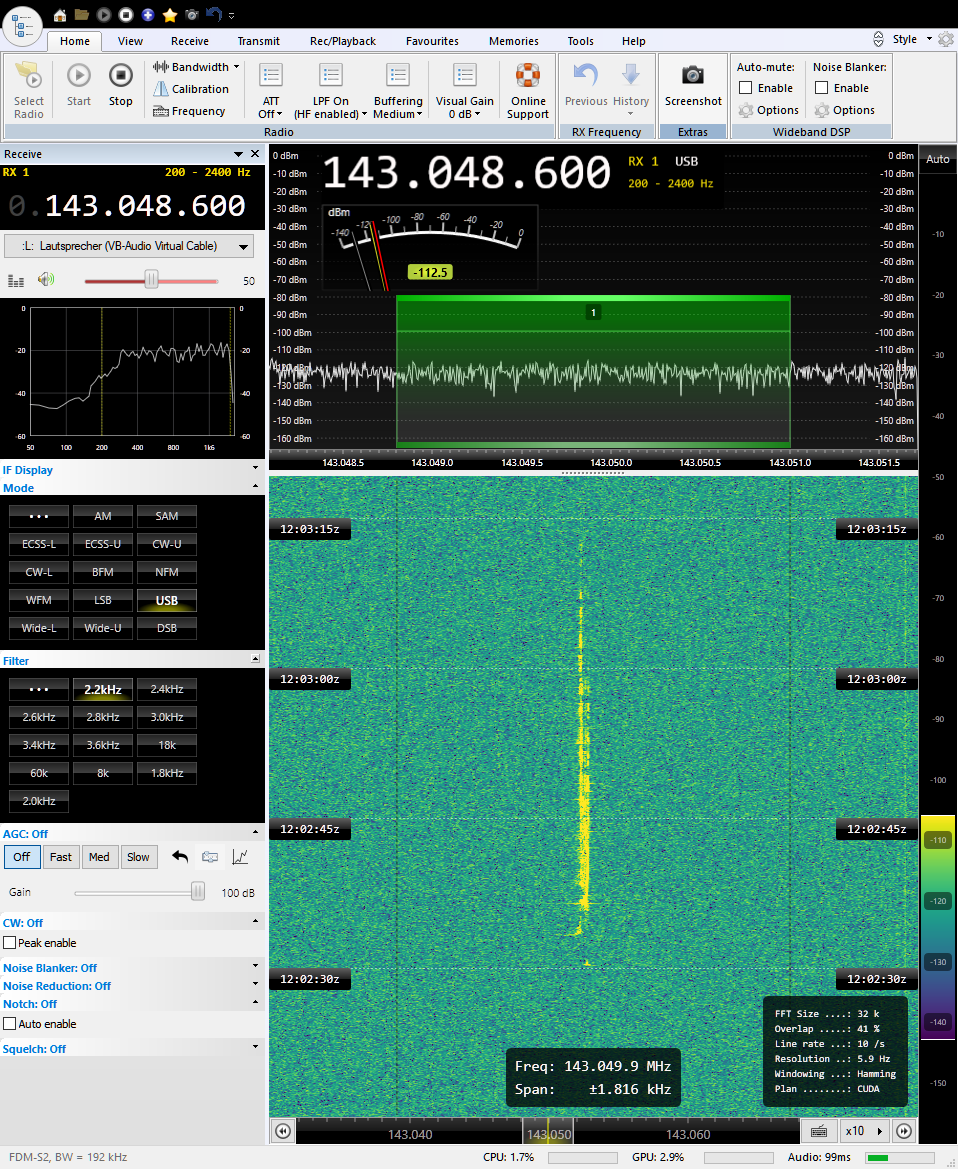Open the audio output device combo box
Image resolution: width=958 pixels, height=1169 pixels.
(x=129, y=246)
